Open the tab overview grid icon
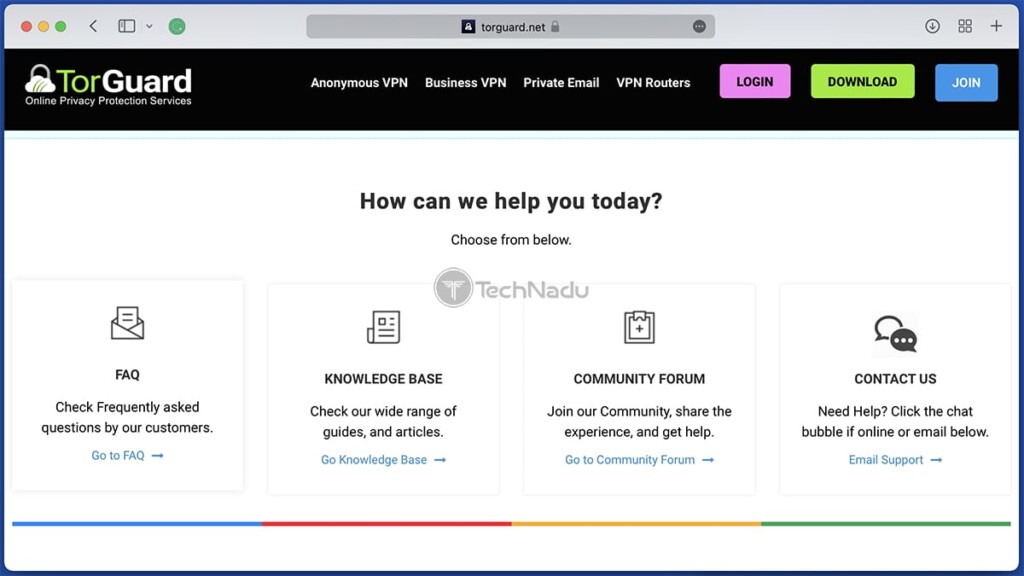Image resolution: width=1024 pixels, height=576 pixels. point(965,26)
